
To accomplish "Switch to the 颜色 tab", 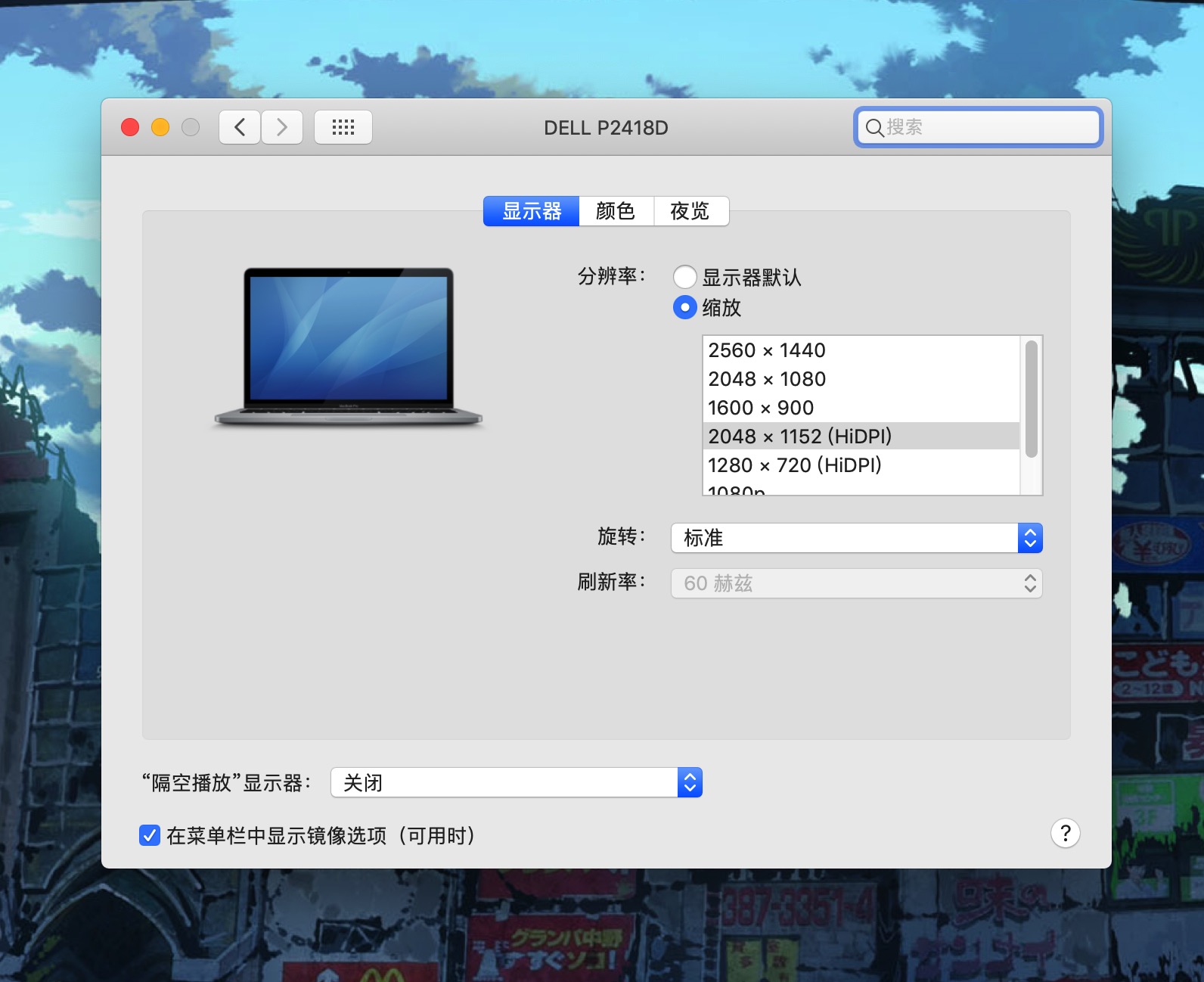I will [616, 211].
